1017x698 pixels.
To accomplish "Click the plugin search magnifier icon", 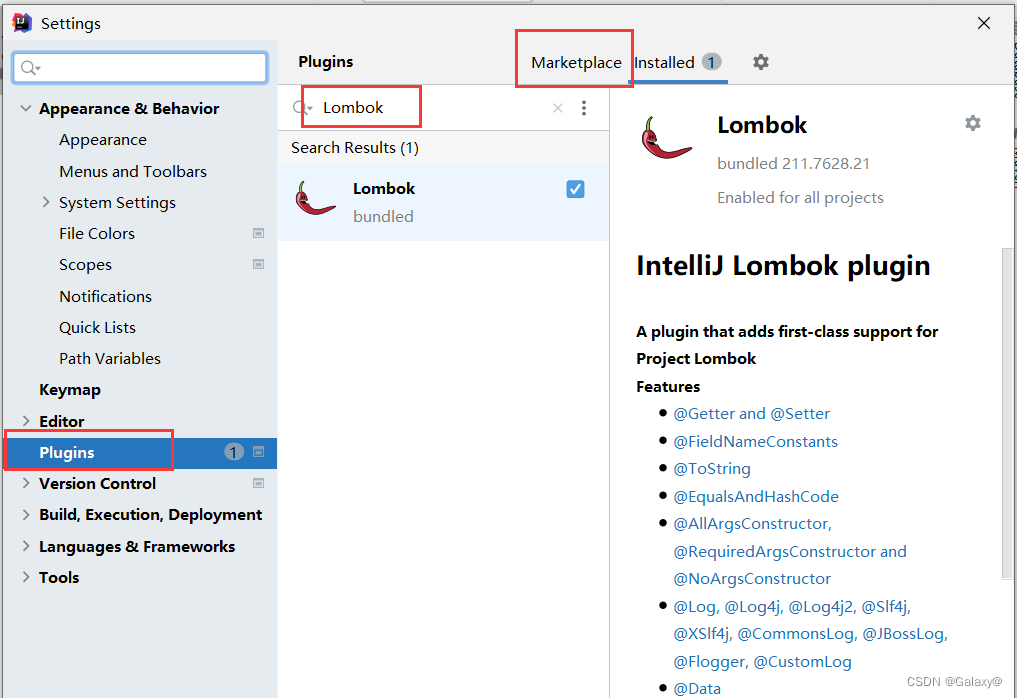I will point(302,108).
